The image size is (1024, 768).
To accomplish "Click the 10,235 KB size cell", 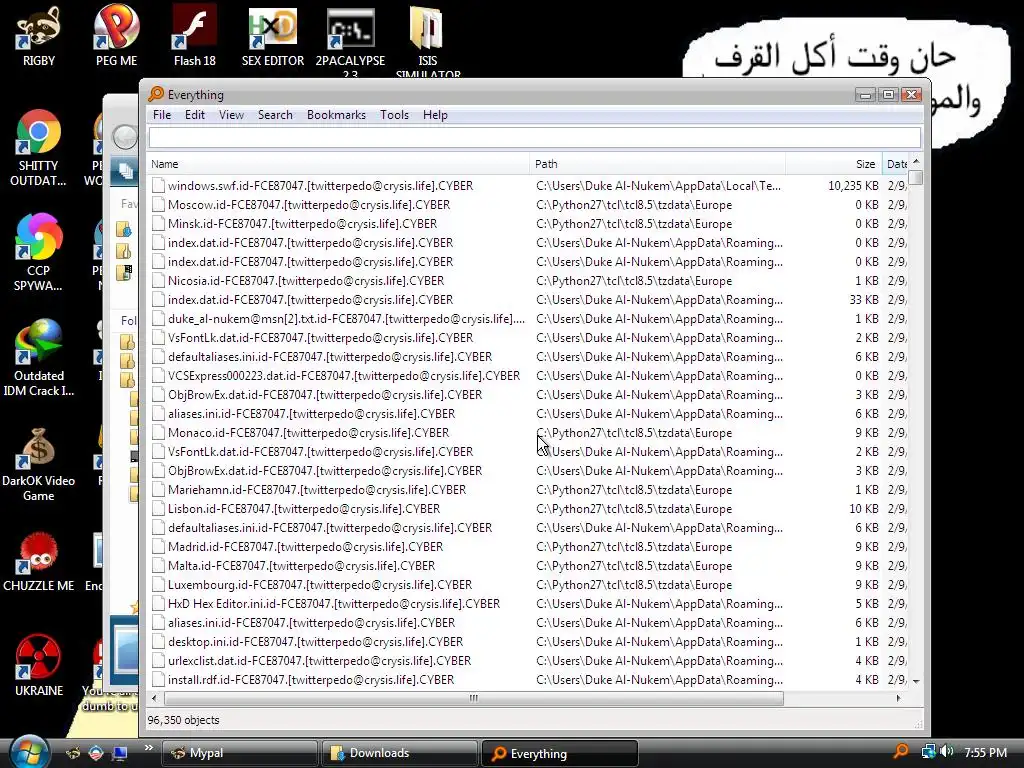I will 853,185.
